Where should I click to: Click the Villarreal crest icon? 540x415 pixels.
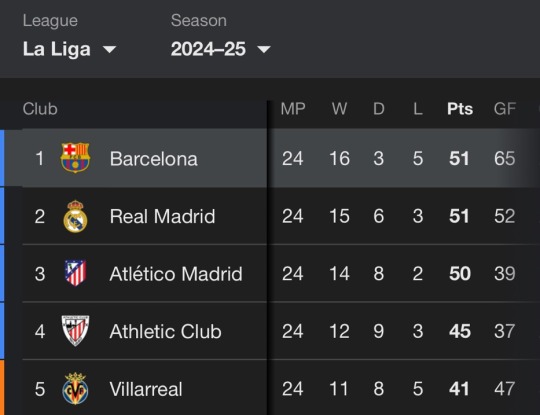pos(75,388)
